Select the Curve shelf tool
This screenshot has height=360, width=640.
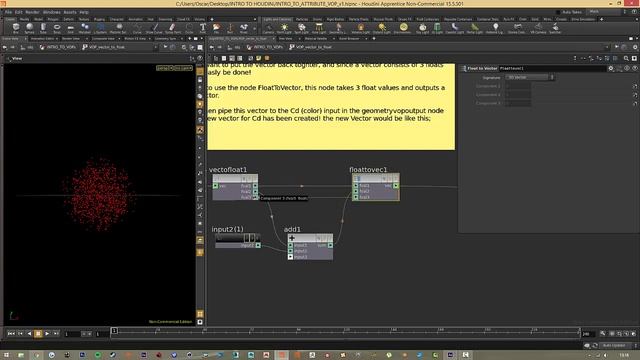(x=137, y=28)
